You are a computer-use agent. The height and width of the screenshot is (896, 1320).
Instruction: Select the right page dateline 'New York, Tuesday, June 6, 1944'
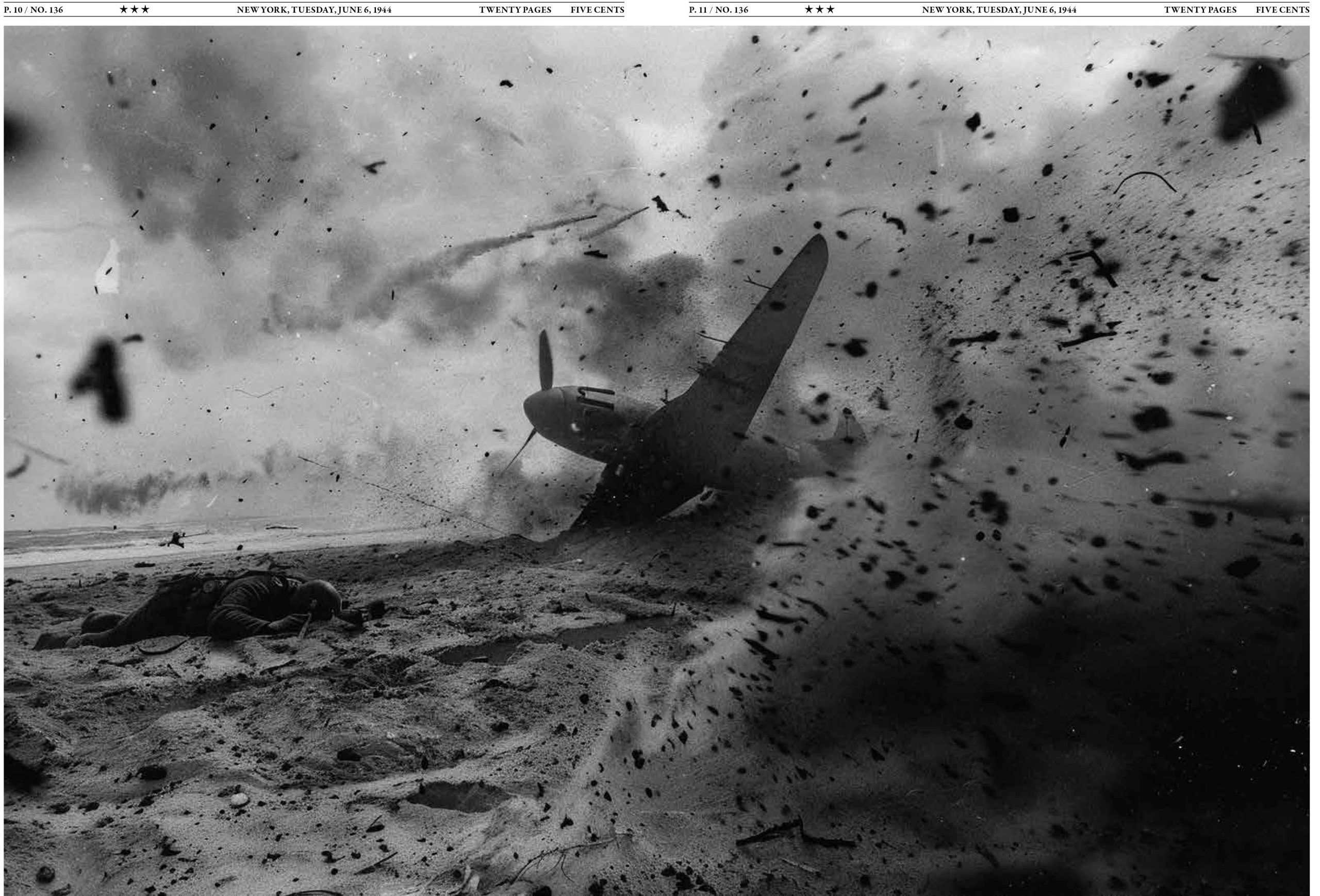(x=999, y=10)
